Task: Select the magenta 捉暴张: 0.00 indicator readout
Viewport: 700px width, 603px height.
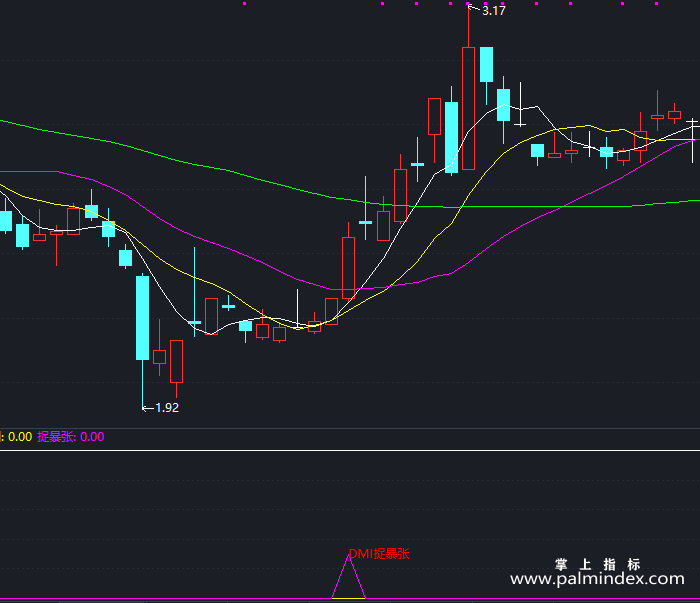Action: tap(71, 437)
